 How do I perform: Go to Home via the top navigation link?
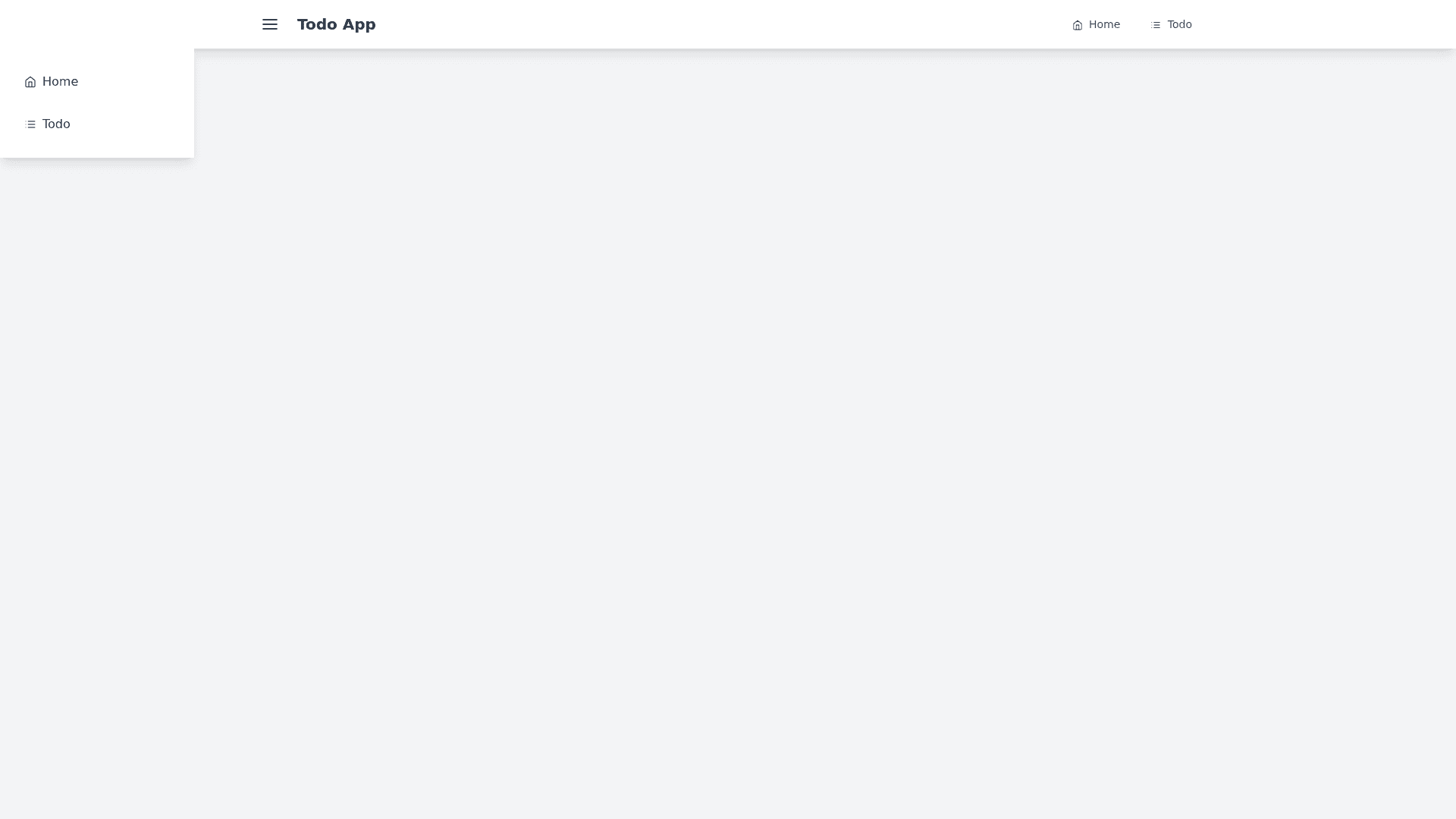[1096, 24]
